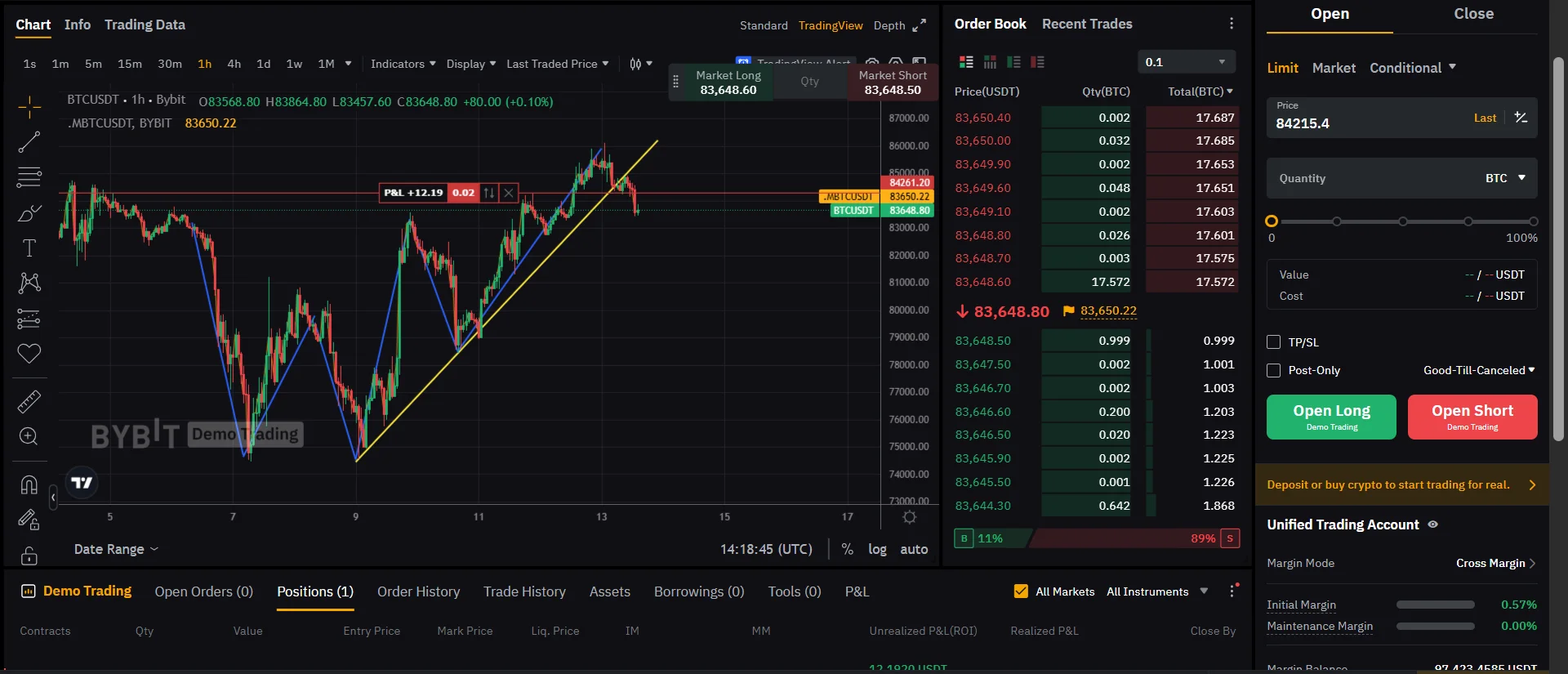Image resolution: width=1568 pixels, height=674 pixels.
Task: Open the favorites heart icon
Action: (29, 354)
